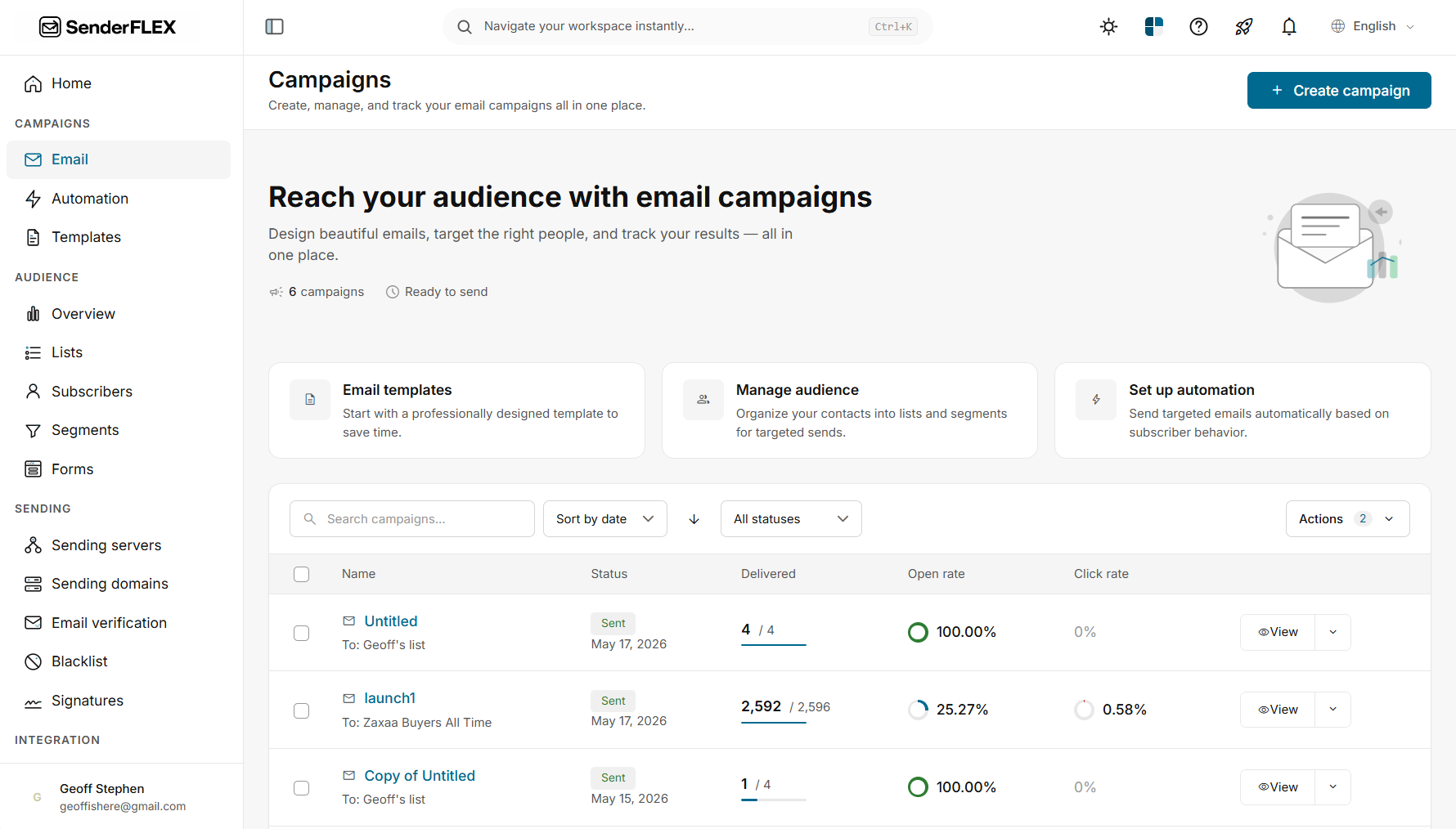This screenshot has width=1456, height=829.
Task: Expand options arrow for launch1 row
Action: pos(1333,710)
